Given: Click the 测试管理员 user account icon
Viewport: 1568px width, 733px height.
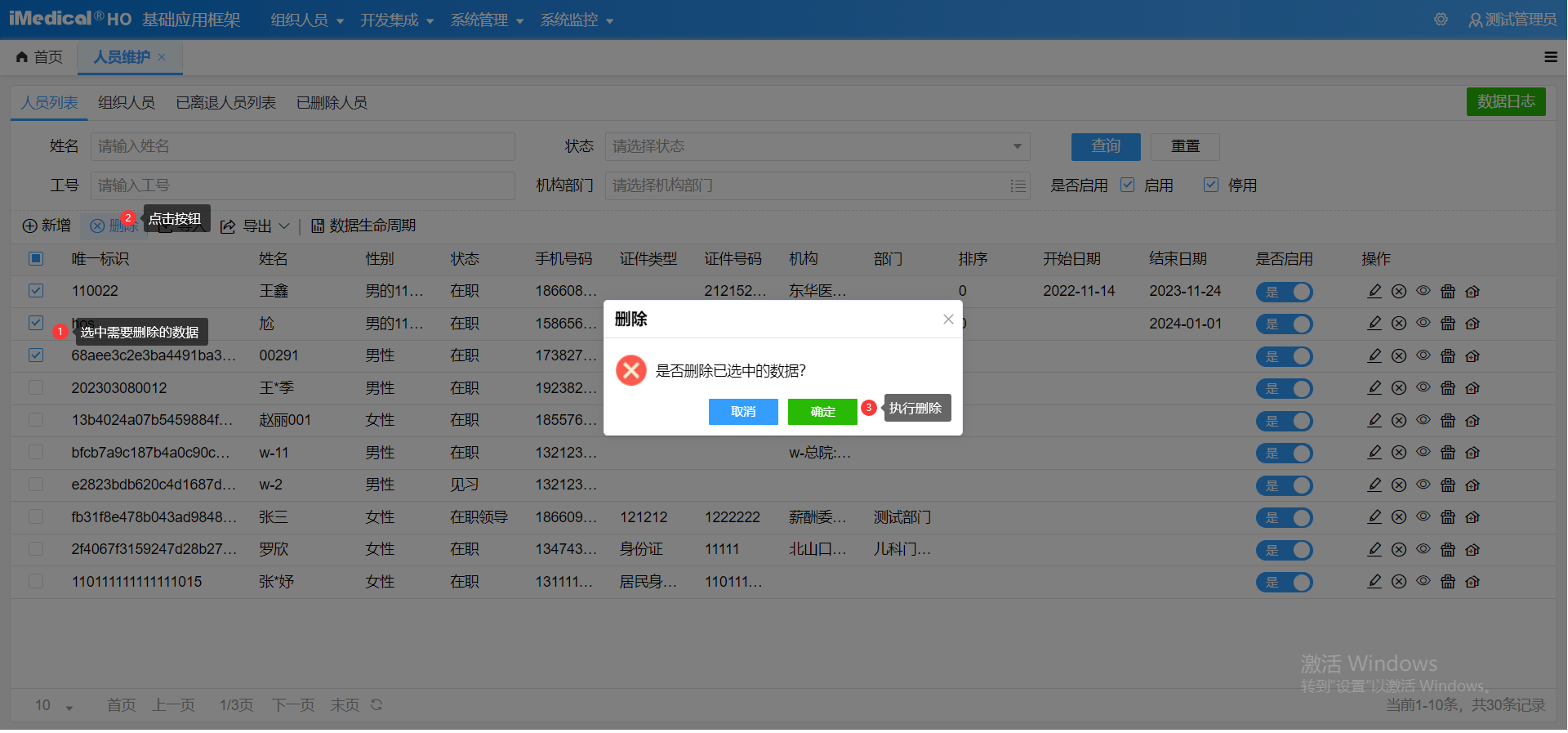Looking at the screenshot, I should coord(1476,20).
